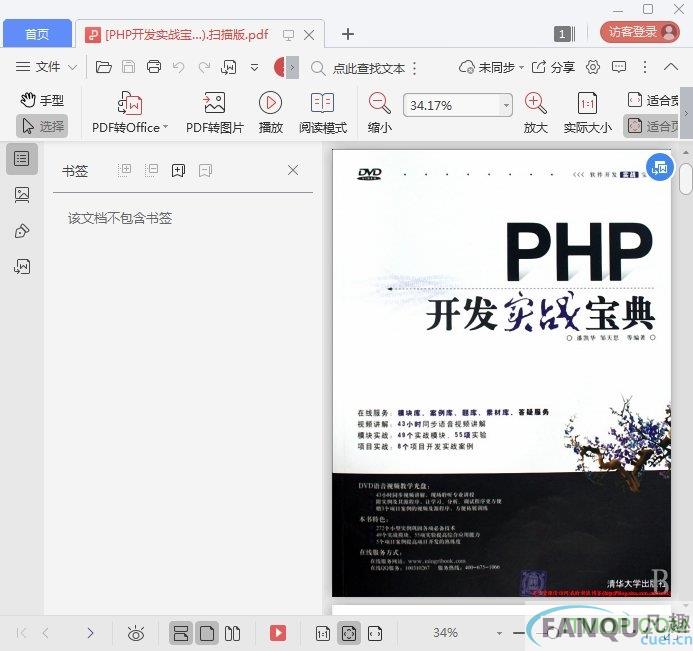Screen dimensions: 693x651
Task: Toggle status bar fit page icon
Action: click(349, 633)
